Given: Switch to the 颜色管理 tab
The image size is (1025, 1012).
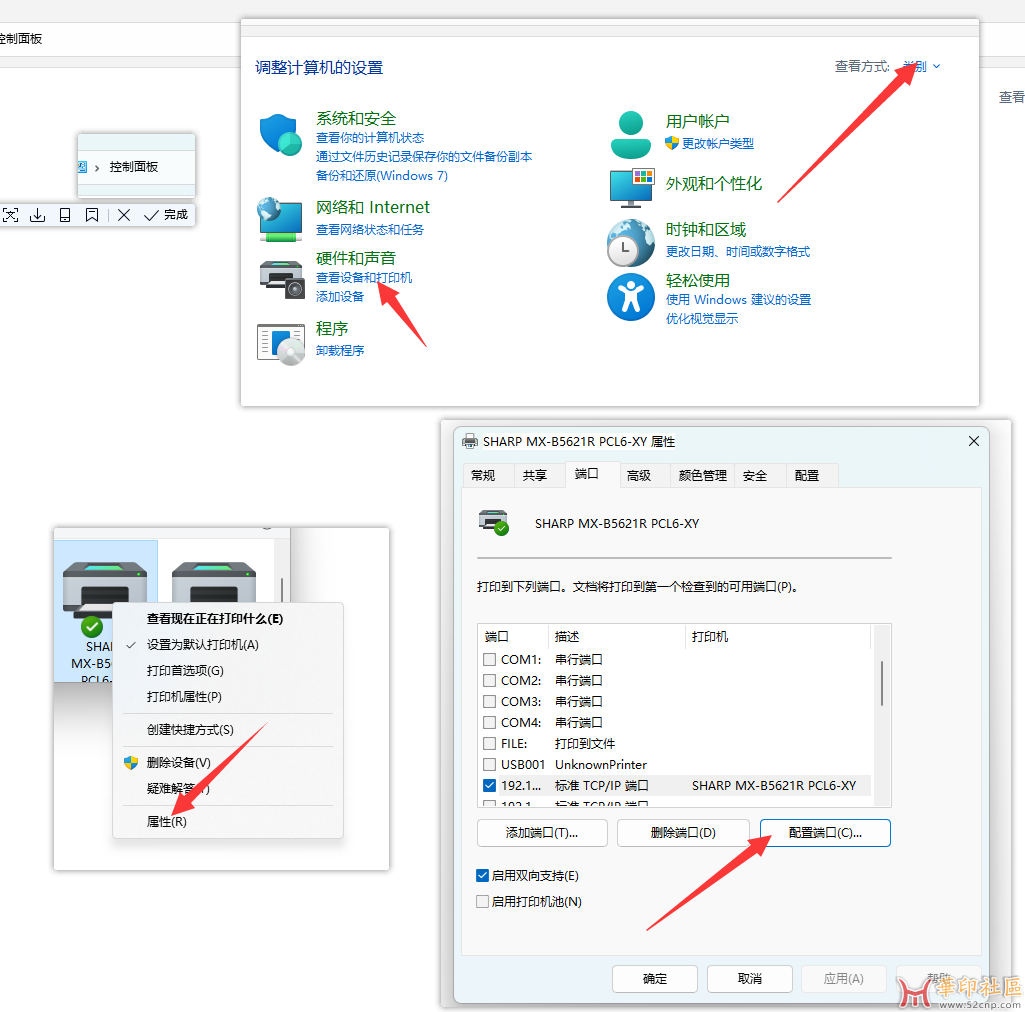Looking at the screenshot, I should click(x=703, y=475).
